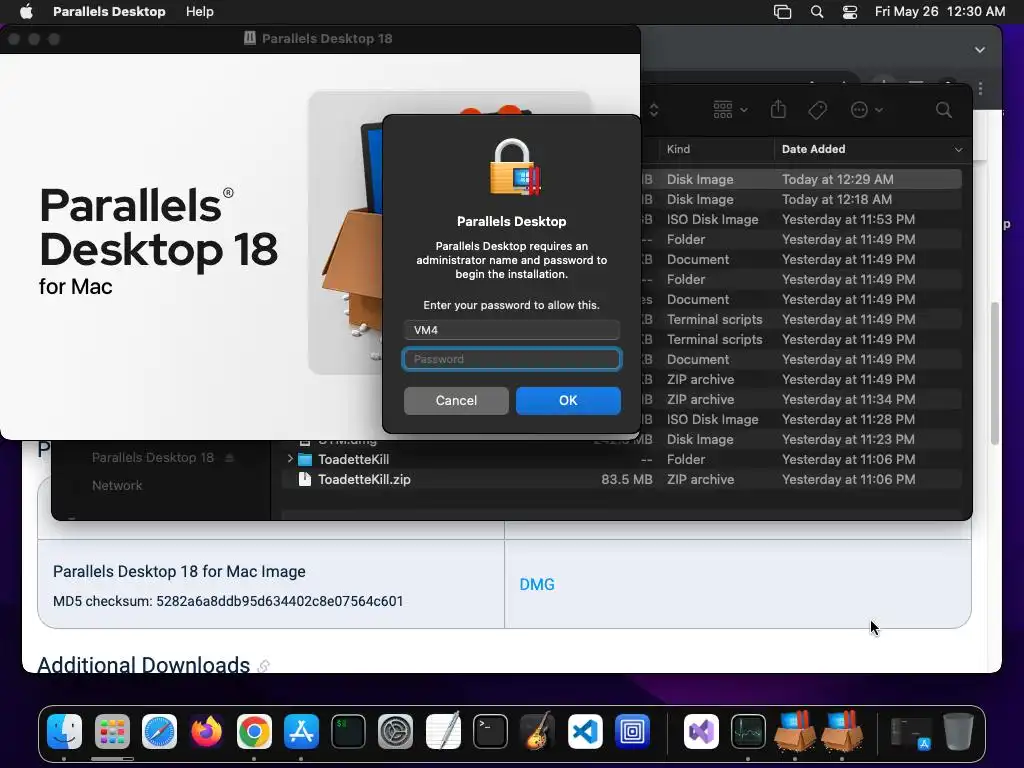Launch GarageBand from the Dock
Image resolution: width=1024 pixels, height=768 pixels.
pos(537,731)
